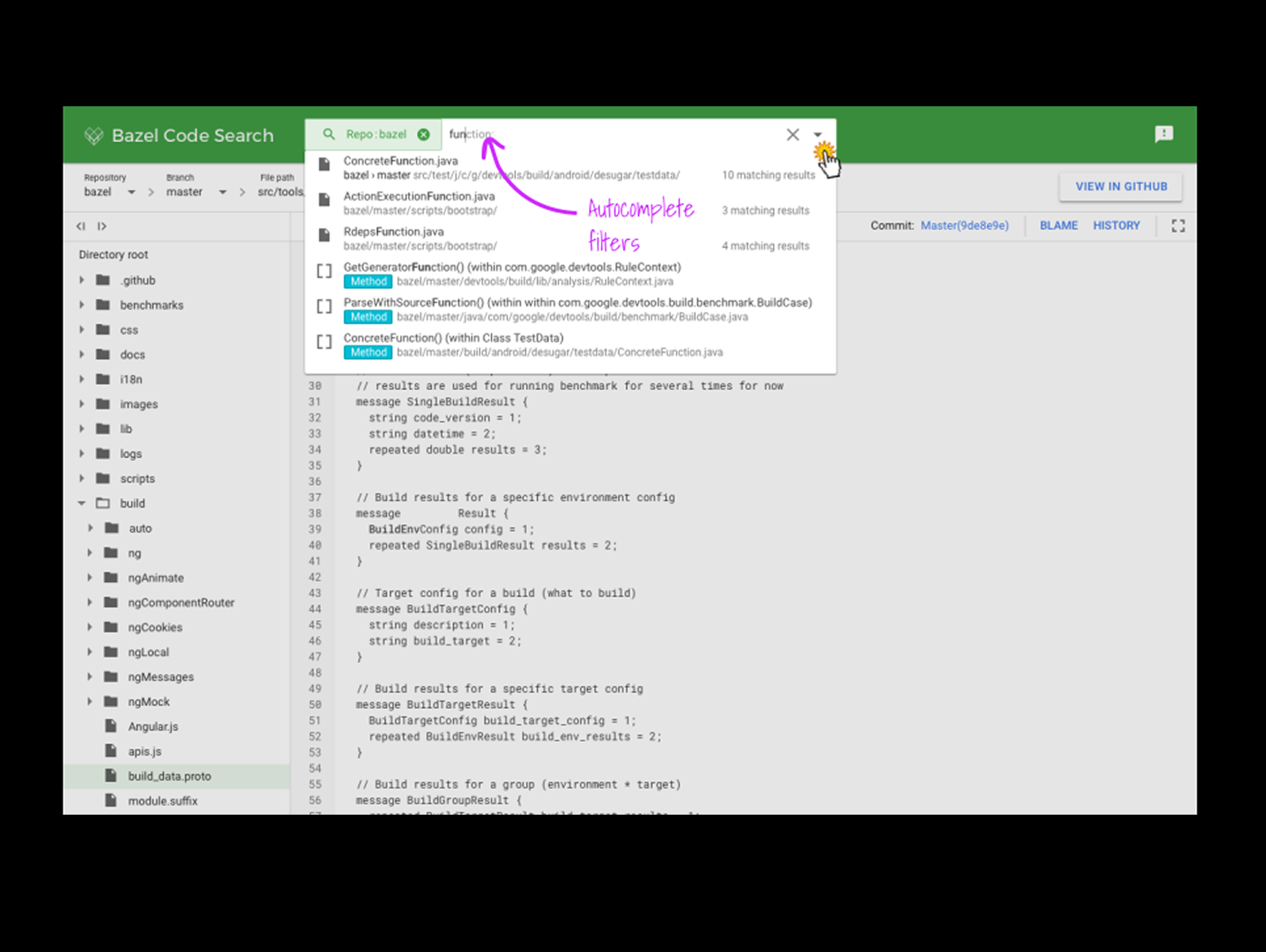Click bracket icon beside ParseWithSourceFunction()
This screenshot has width=1266, height=952.
click(x=324, y=307)
